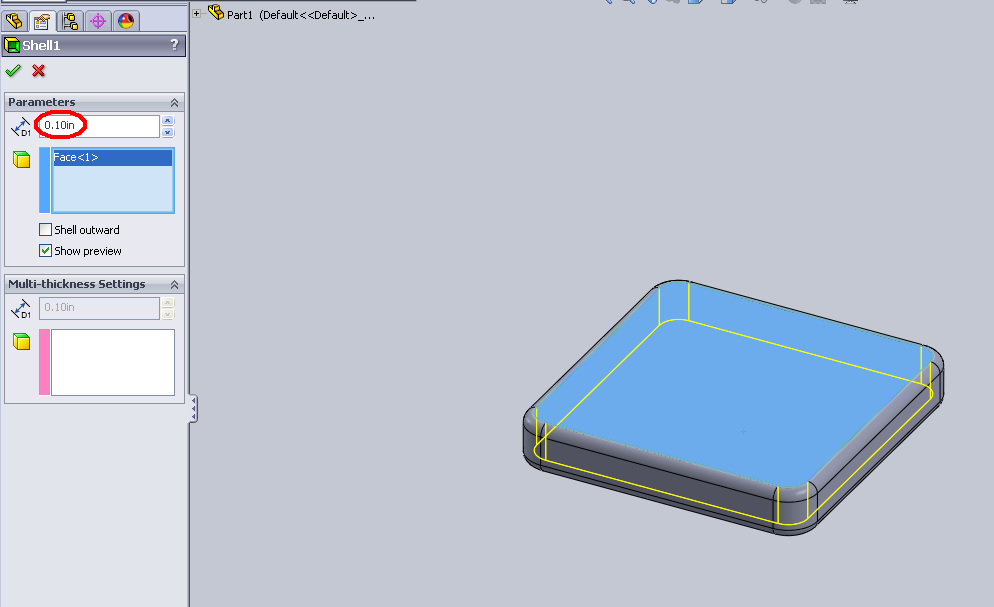Switch to the PropertyManager tab

(x=42, y=21)
